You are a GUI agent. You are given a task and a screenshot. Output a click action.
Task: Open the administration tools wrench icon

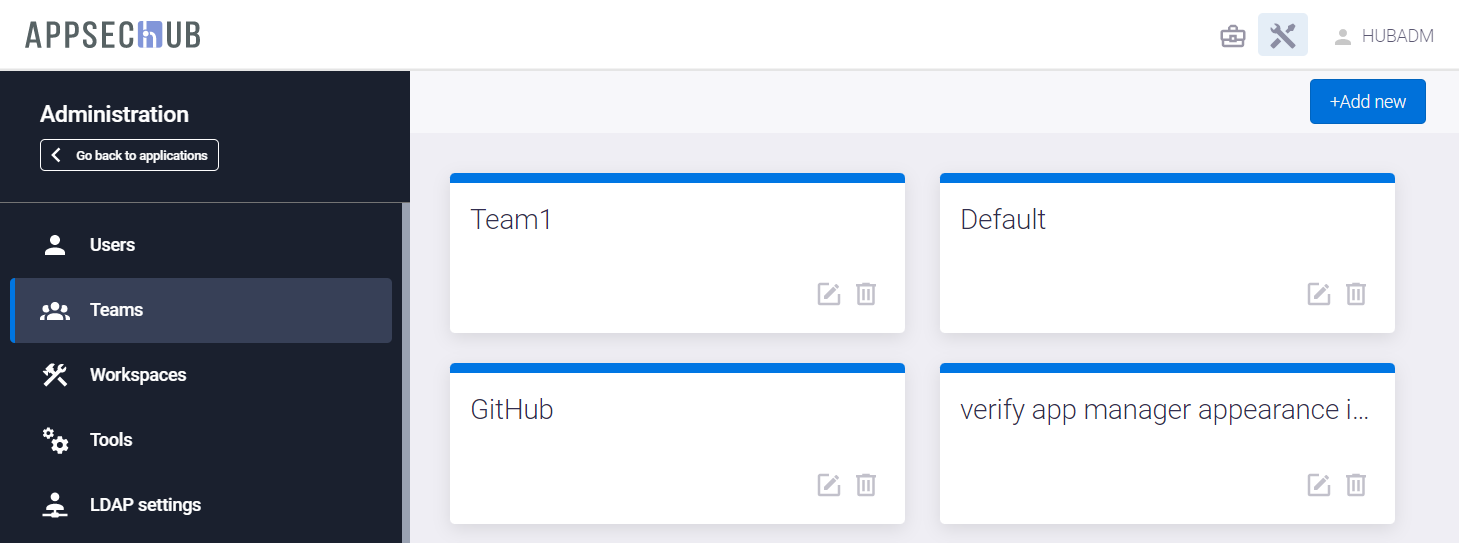click(1282, 36)
